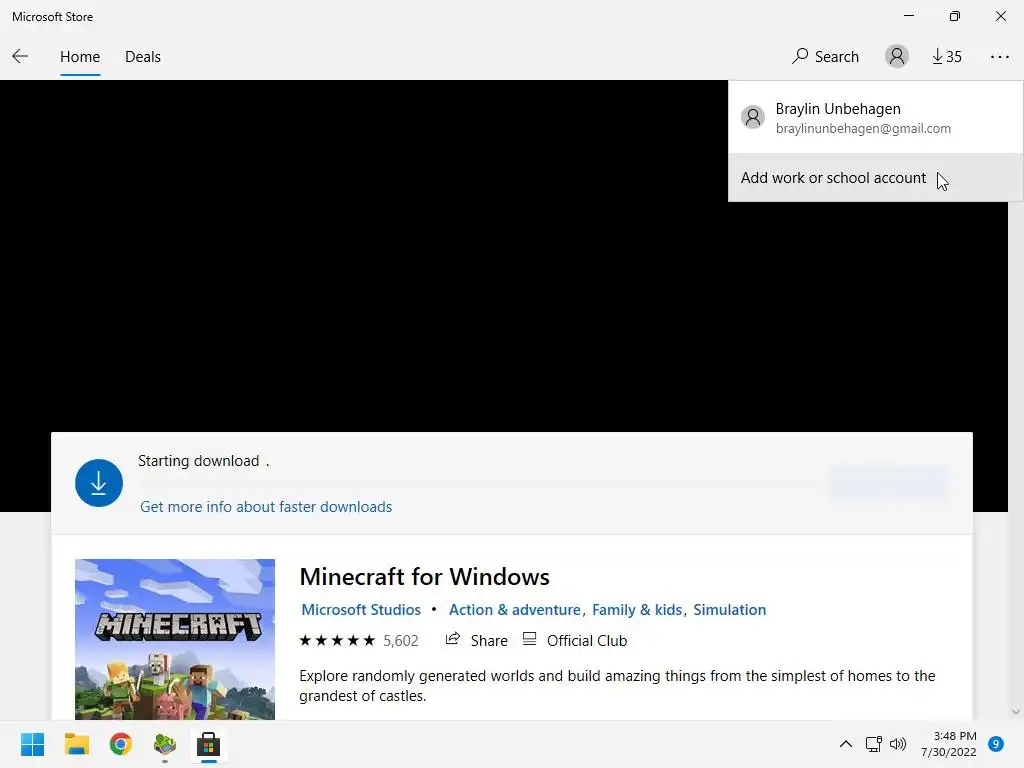This screenshot has height=768, width=1024.
Task: Click the download progress bar
Action: point(477,483)
